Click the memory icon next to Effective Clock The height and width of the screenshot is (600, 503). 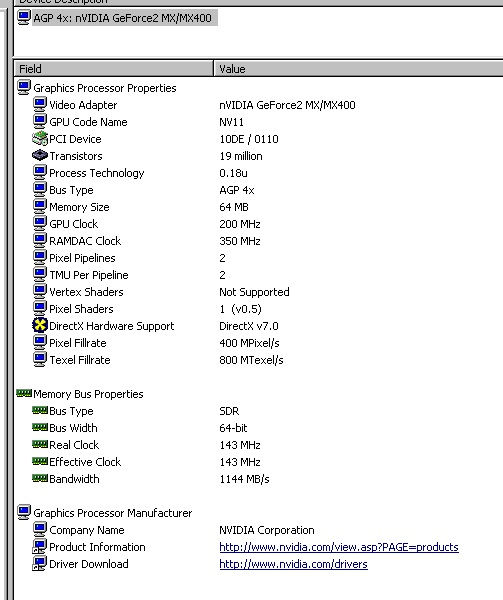40,461
